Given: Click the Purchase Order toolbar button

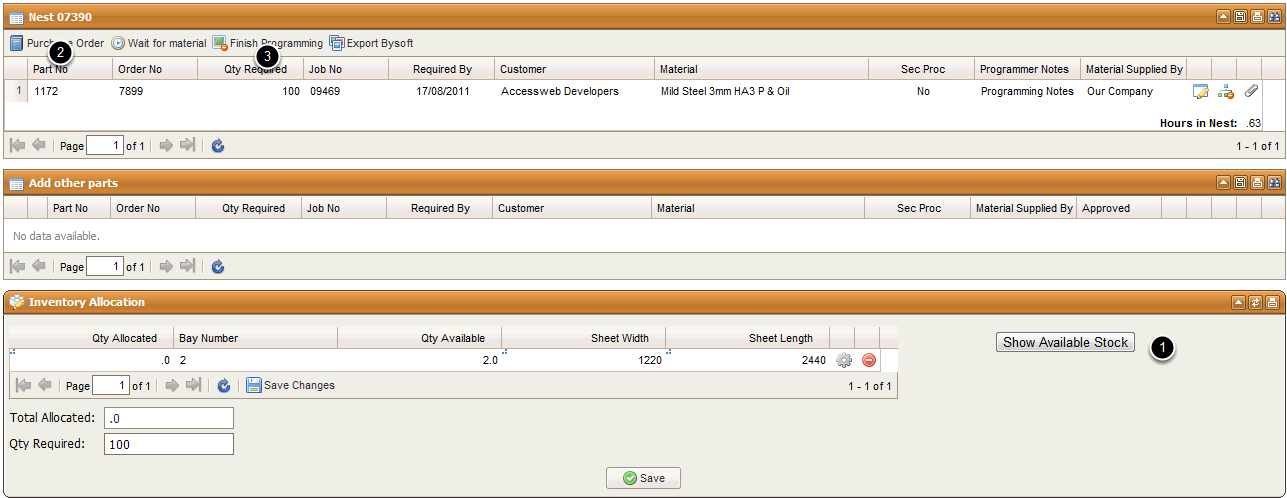Looking at the screenshot, I should point(57,44).
